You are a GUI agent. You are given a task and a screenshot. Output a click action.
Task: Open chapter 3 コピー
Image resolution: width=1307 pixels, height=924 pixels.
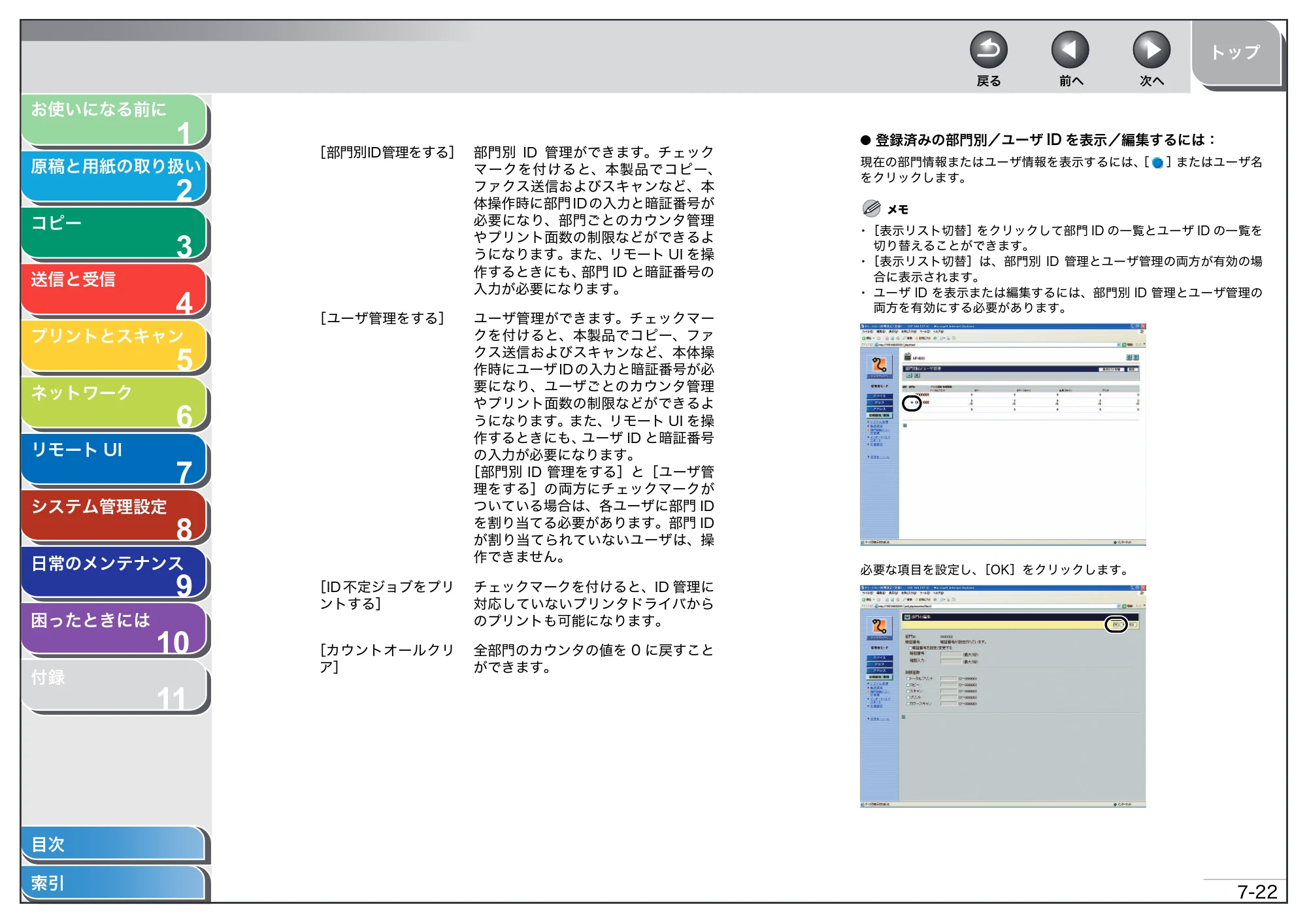pyautogui.click(x=114, y=234)
